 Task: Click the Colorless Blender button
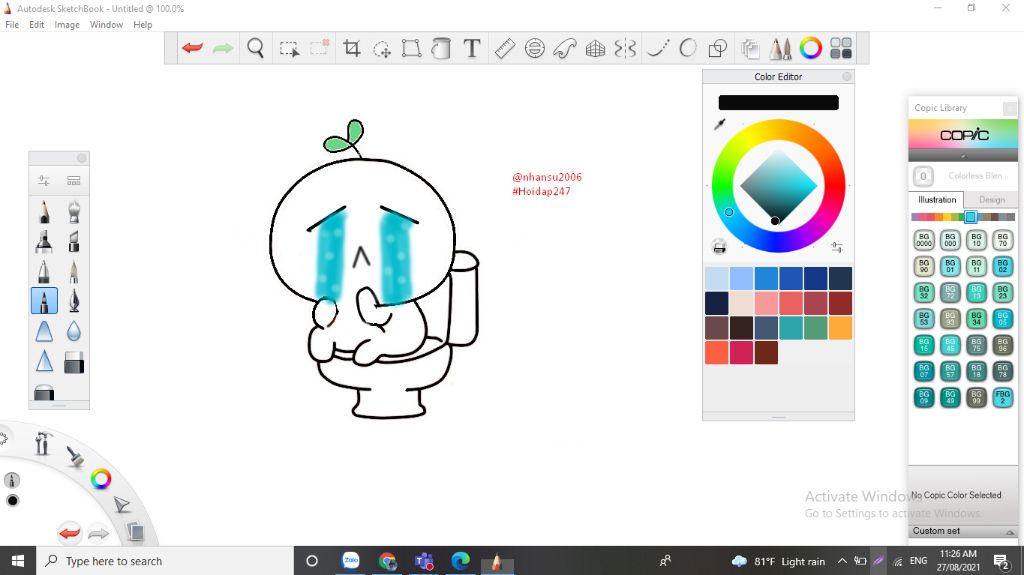click(x=923, y=176)
